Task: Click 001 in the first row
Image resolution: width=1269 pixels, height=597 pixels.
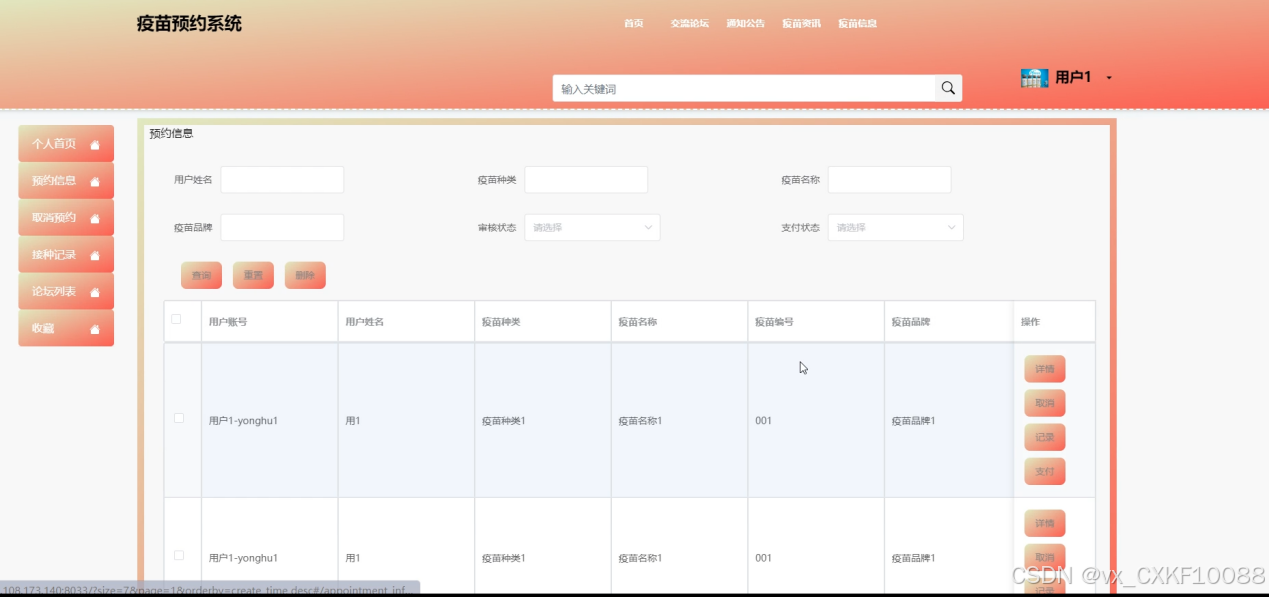Action: pyautogui.click(x=764, y=421)
